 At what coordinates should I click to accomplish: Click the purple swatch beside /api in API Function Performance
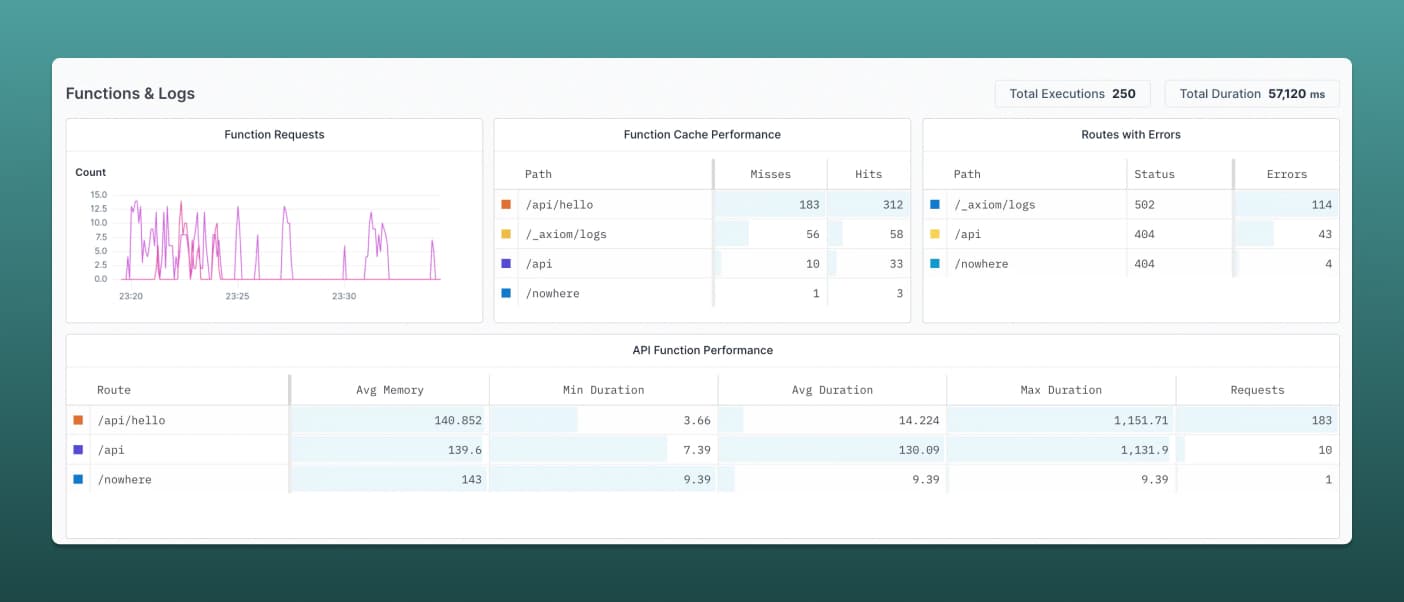pyautogui.click(x=78, y=450)
